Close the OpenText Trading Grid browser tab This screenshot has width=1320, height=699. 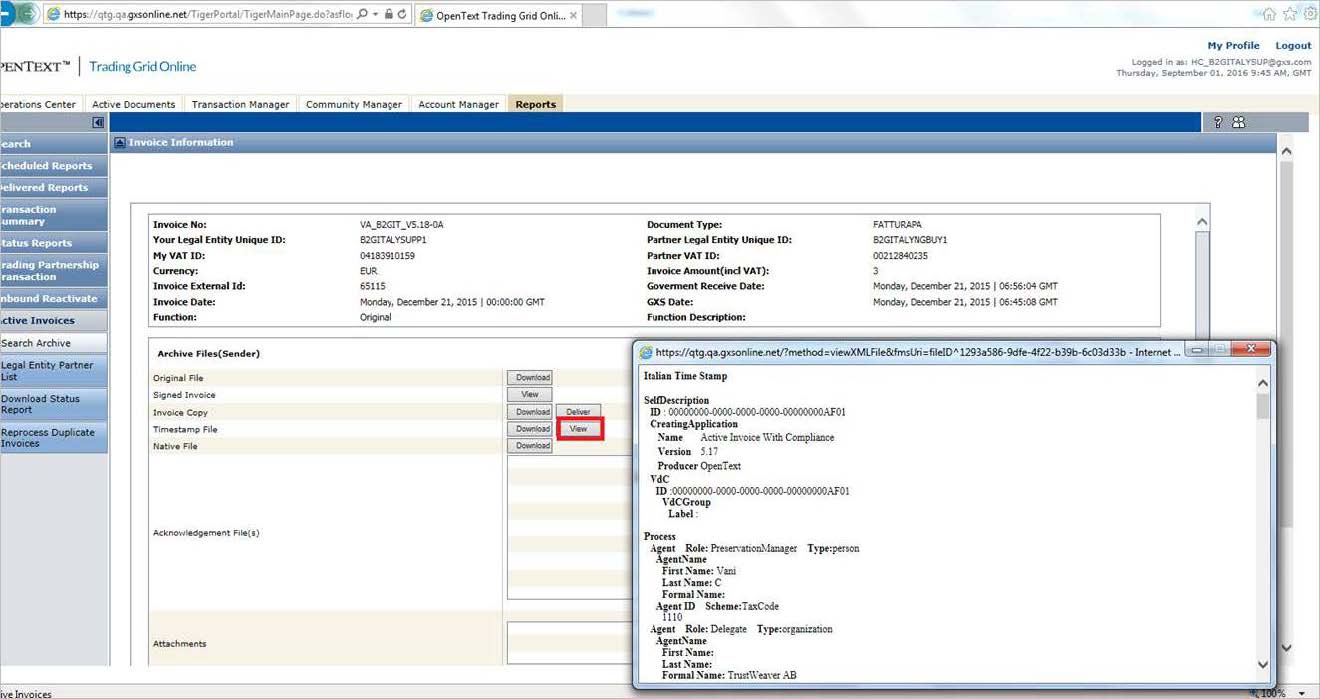click(572, 15)
